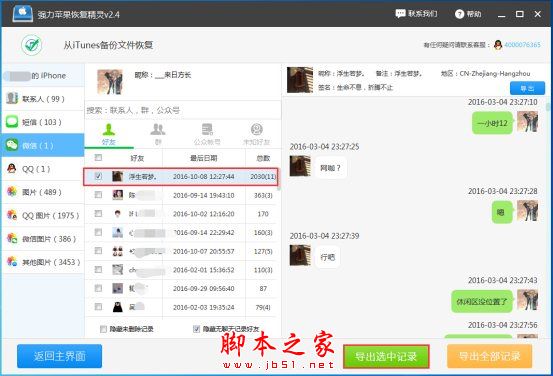Select 微信图片 (386) in the sidebar
Screen dimensions: 553x376
(42, 239)
